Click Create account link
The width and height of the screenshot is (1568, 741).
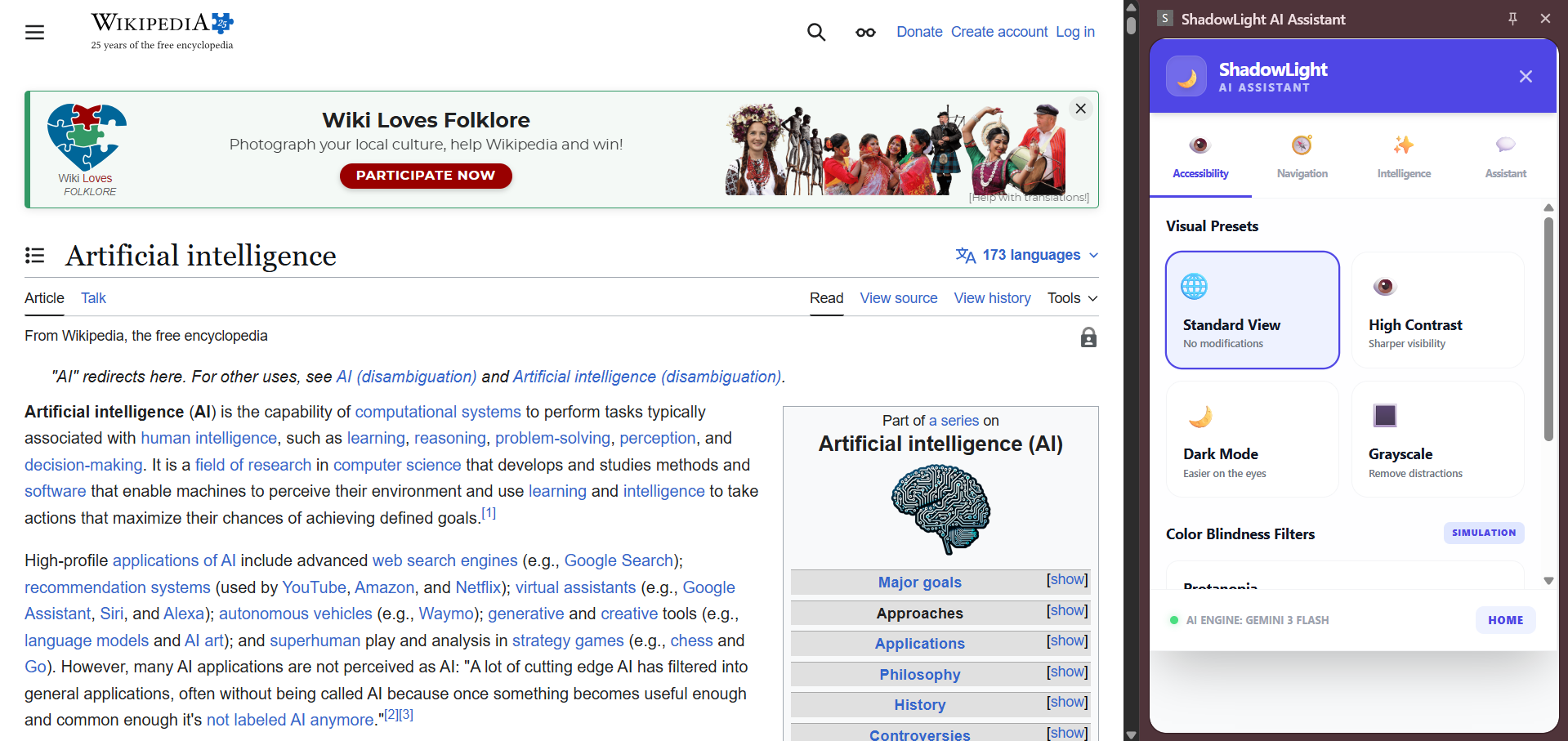(999, 32)
